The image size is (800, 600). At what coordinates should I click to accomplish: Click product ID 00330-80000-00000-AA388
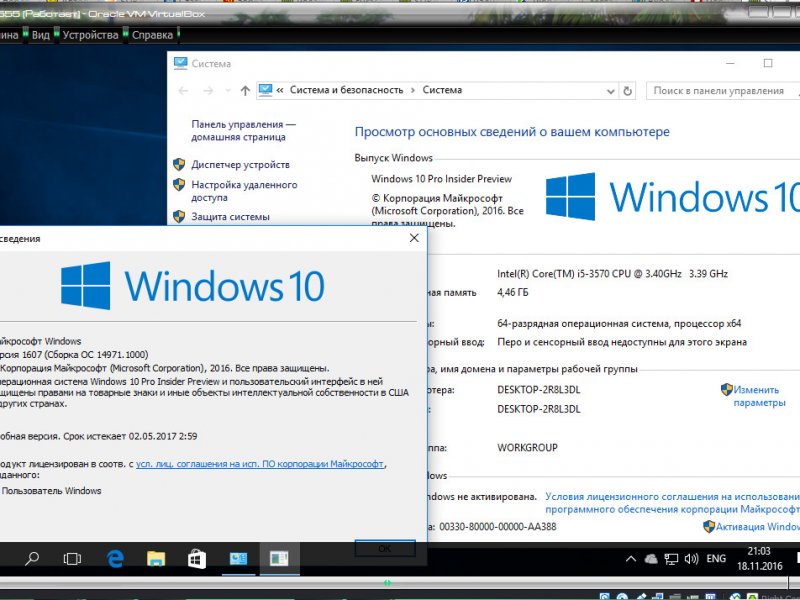click(497, 527)
